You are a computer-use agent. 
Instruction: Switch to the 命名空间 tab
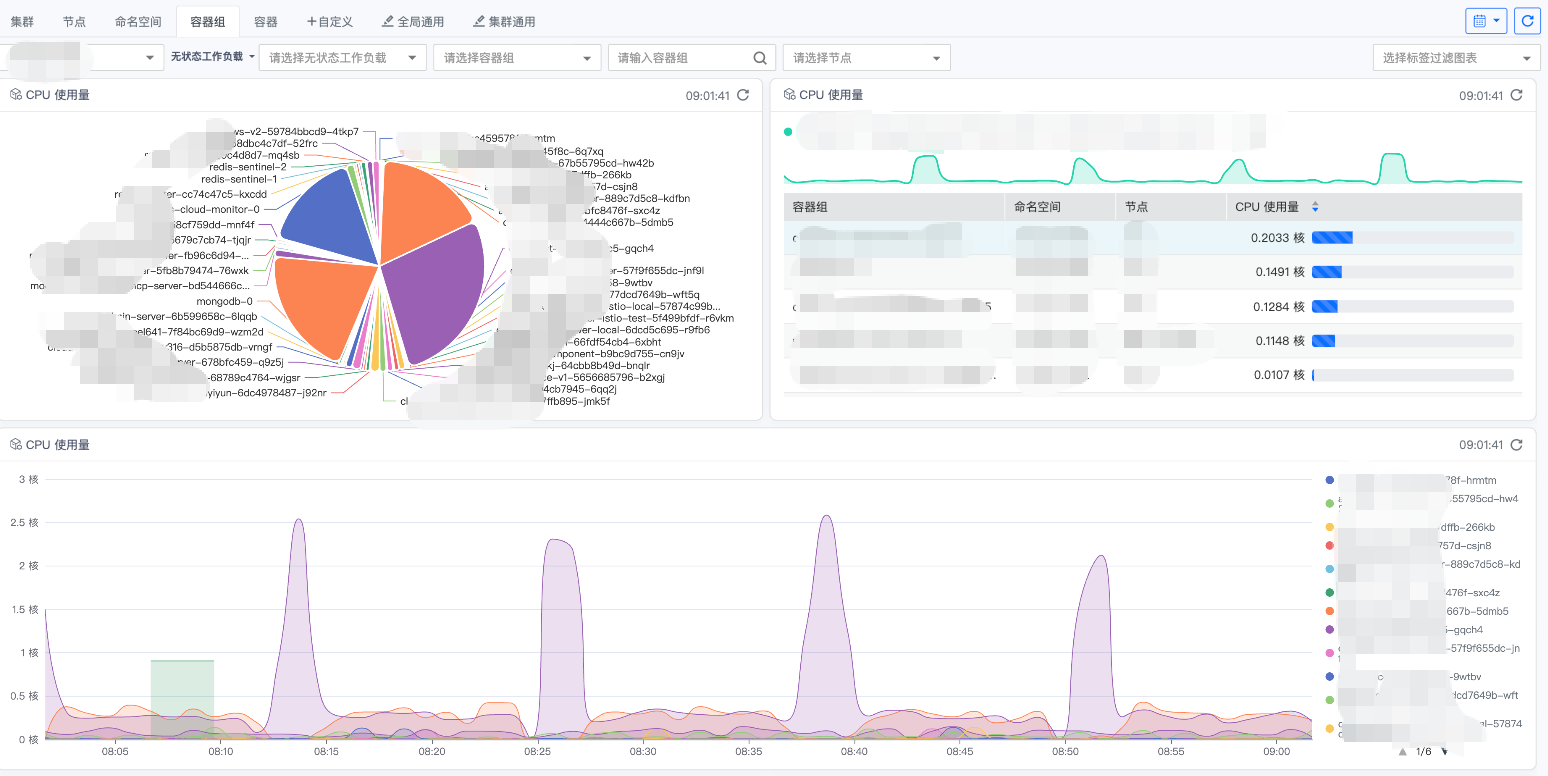[x=138, y=21]
